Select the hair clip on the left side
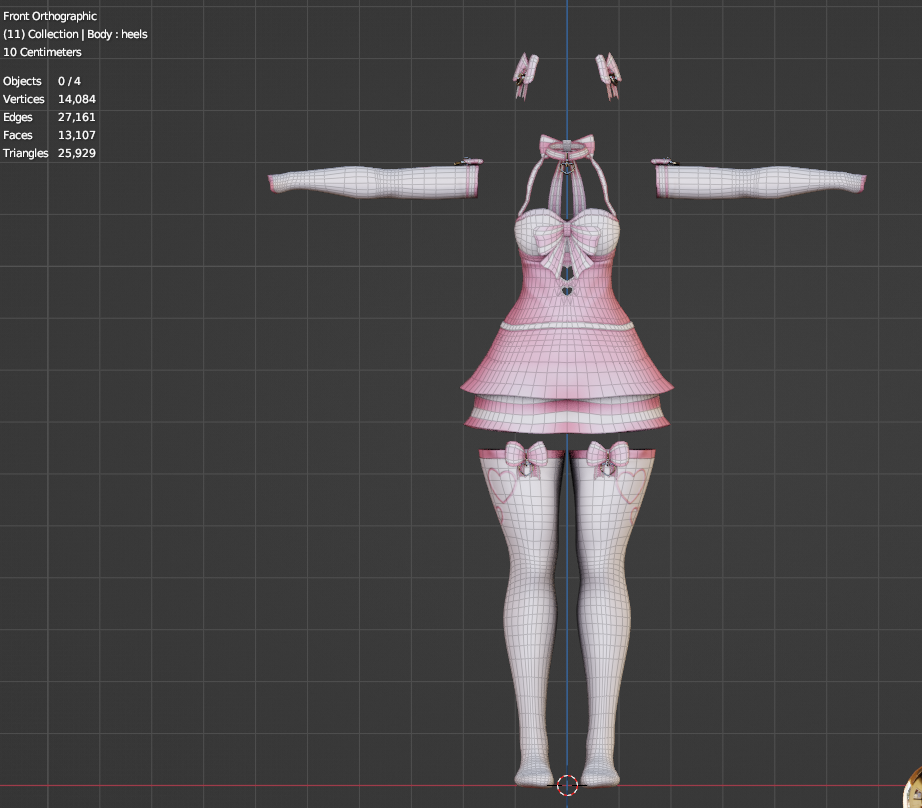922x808 pixels. click(x=526, y=76)
